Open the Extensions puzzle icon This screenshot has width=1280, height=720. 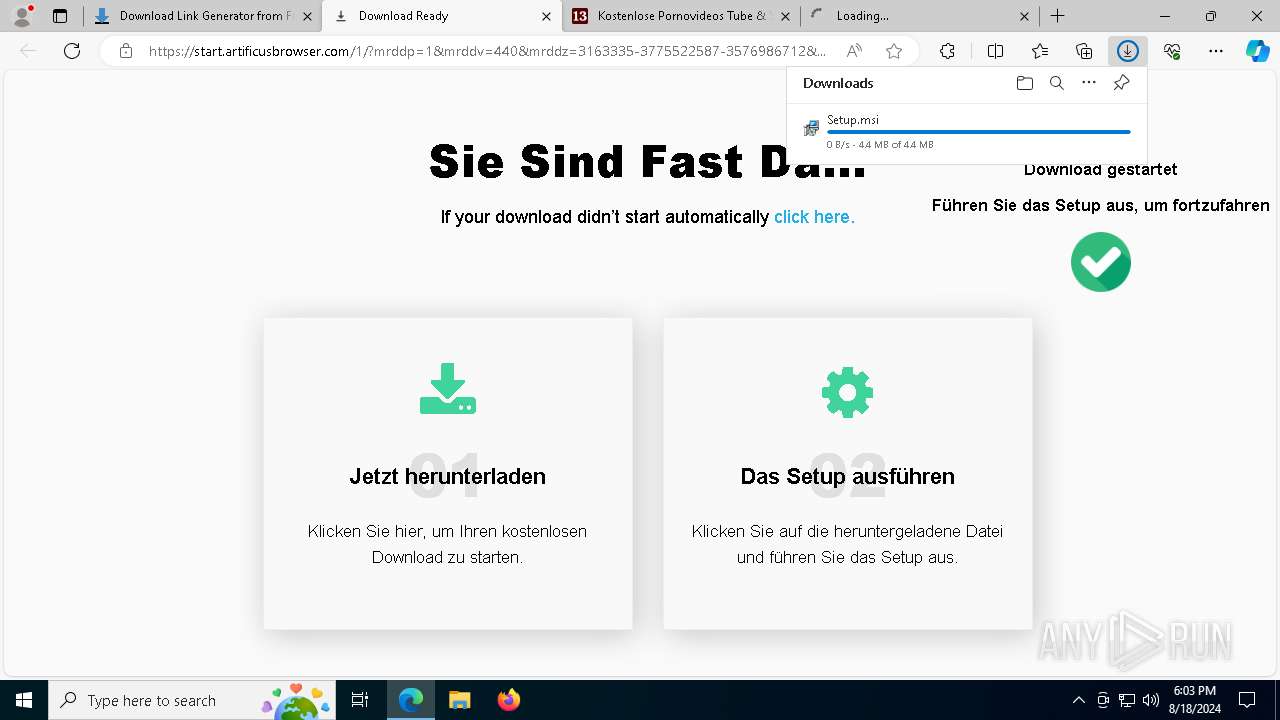[947, 51]
